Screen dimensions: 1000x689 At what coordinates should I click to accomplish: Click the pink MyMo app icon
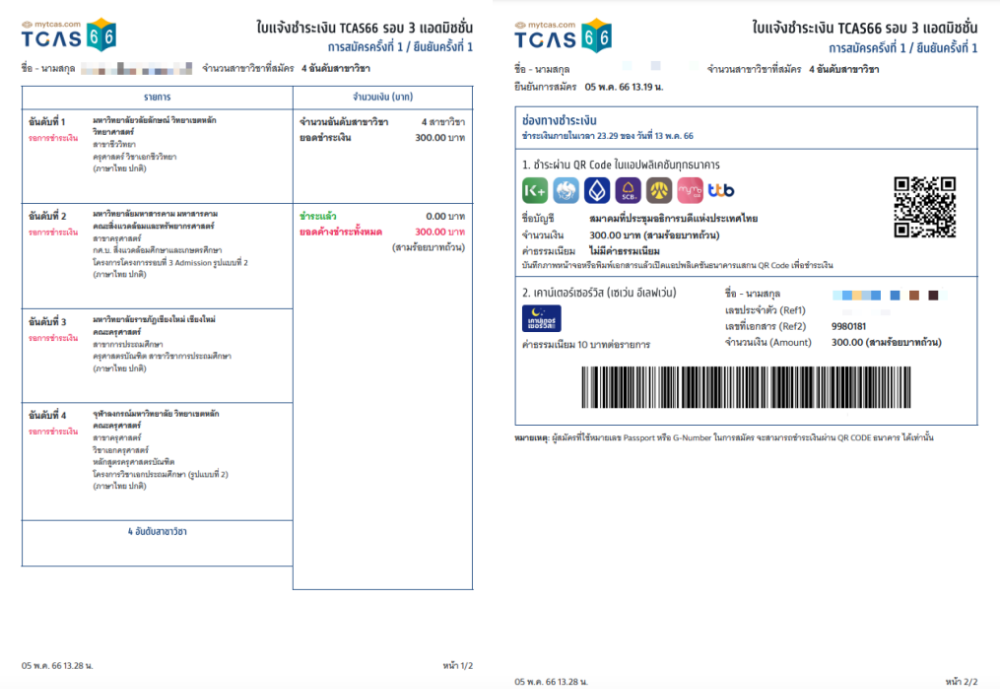point(689,190)
